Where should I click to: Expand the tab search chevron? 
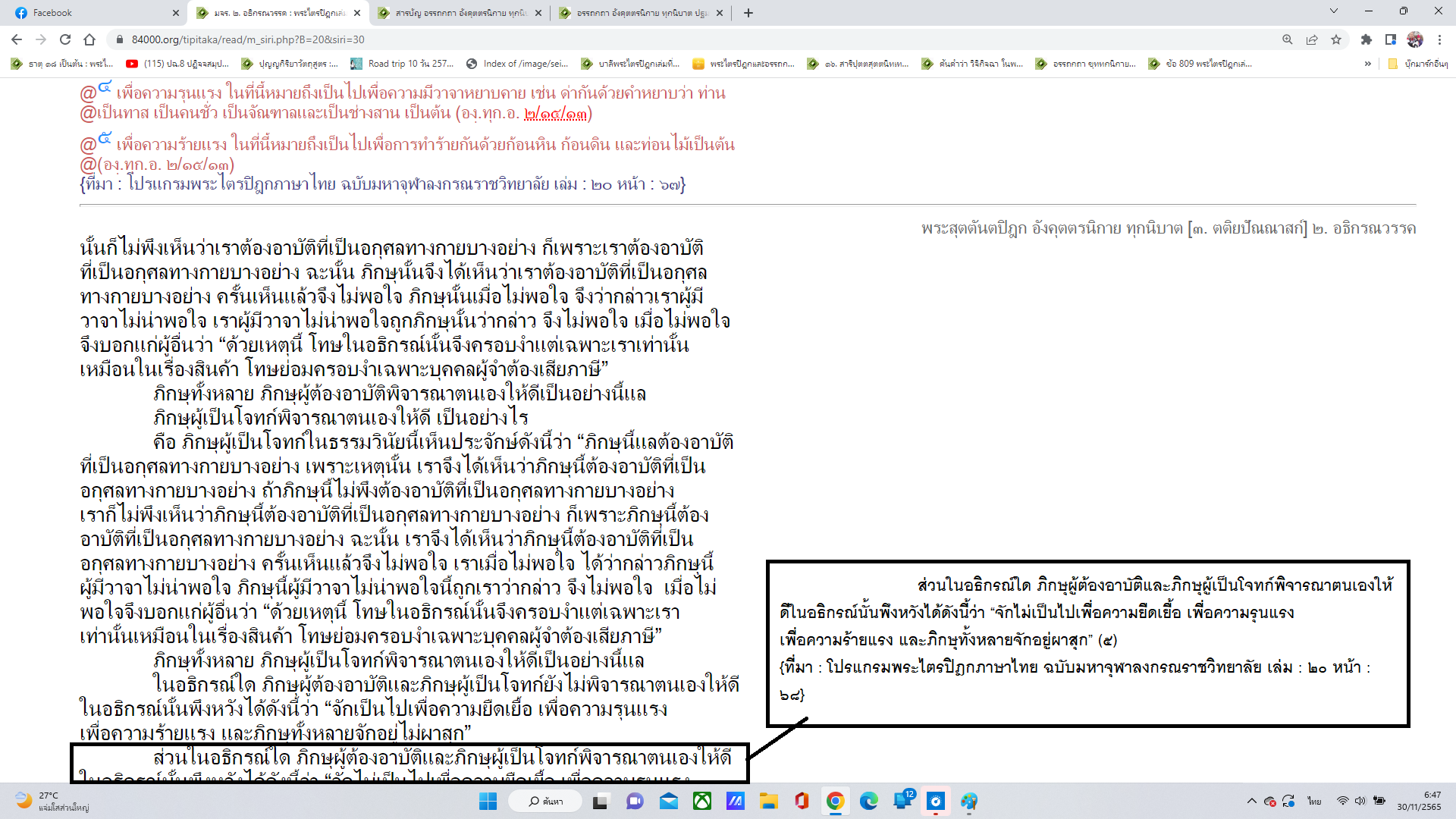(1334, 11)
